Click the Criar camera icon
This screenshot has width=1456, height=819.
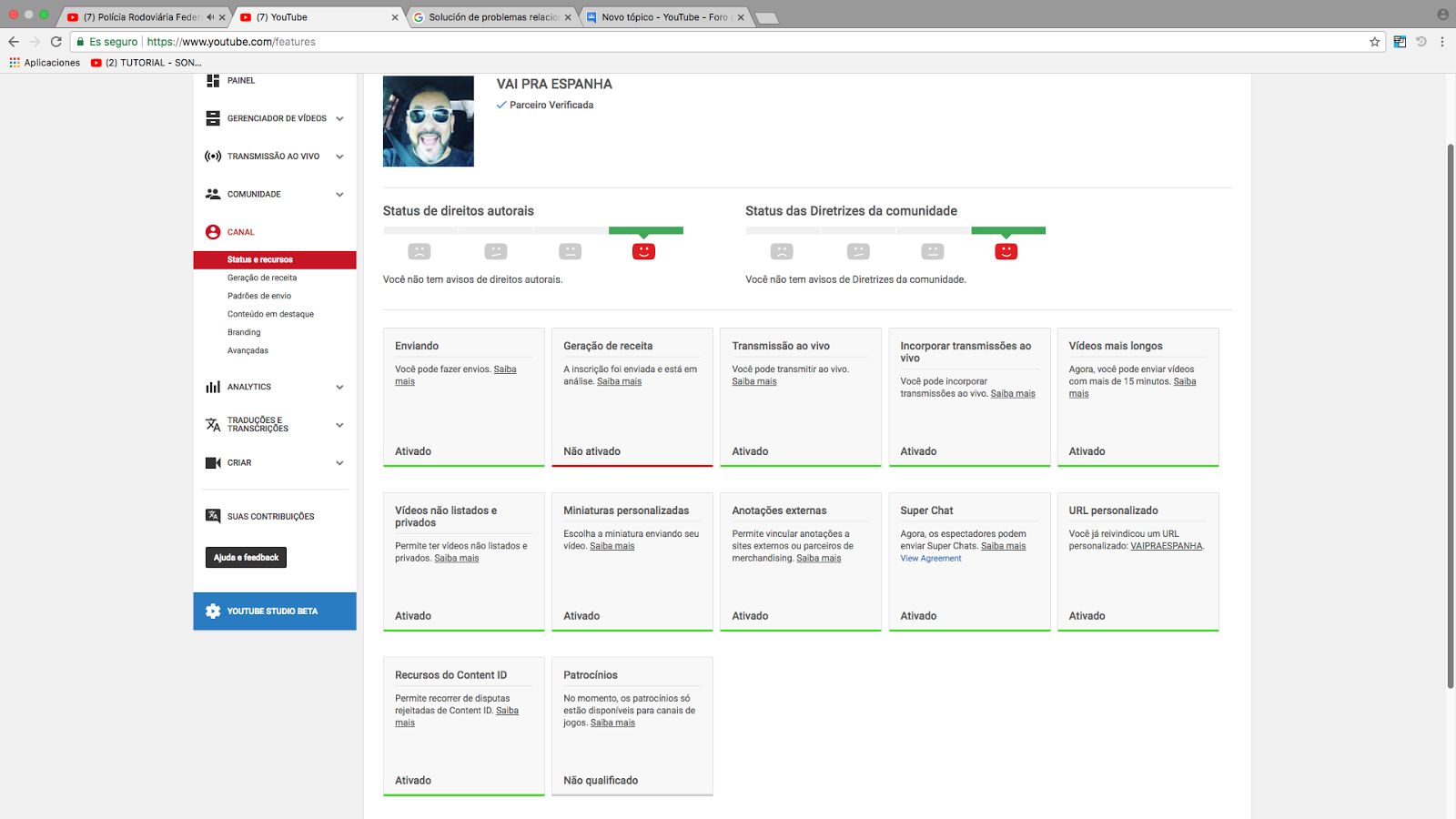tap(213, 463)
